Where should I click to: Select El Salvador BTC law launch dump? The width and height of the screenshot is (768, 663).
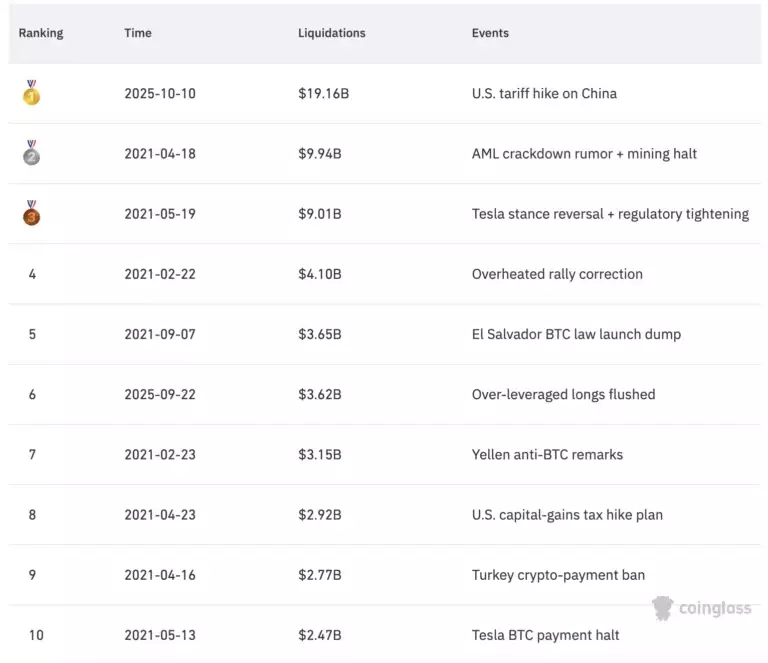point(576,334)
